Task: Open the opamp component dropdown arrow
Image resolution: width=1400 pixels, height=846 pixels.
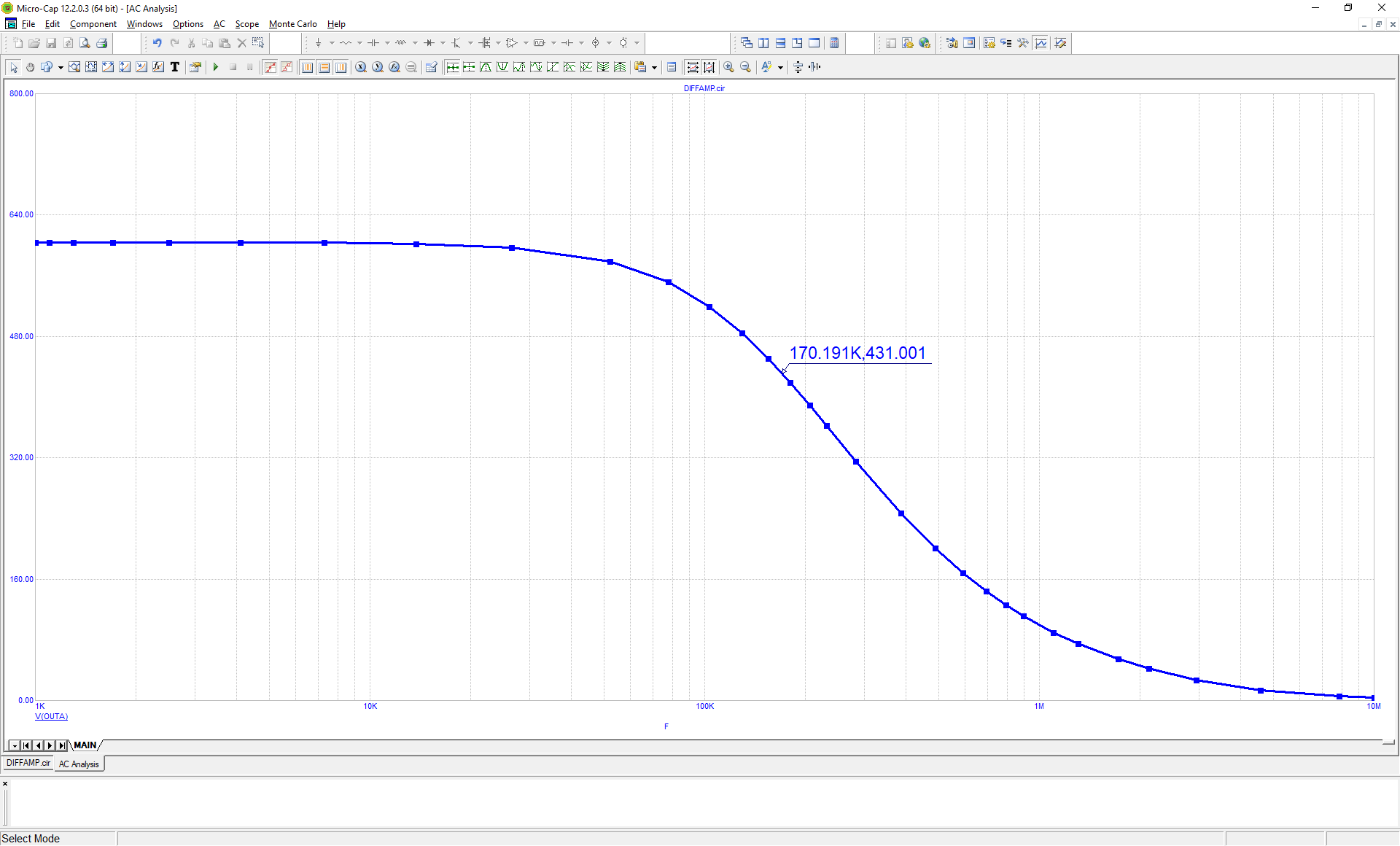Action: (526, 43)
